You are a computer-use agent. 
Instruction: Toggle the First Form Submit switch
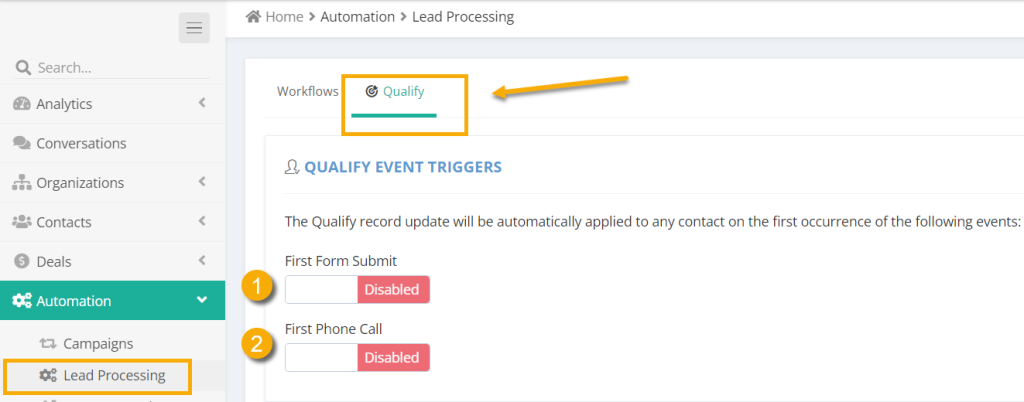pyautogui.click(x=357, y=290)
